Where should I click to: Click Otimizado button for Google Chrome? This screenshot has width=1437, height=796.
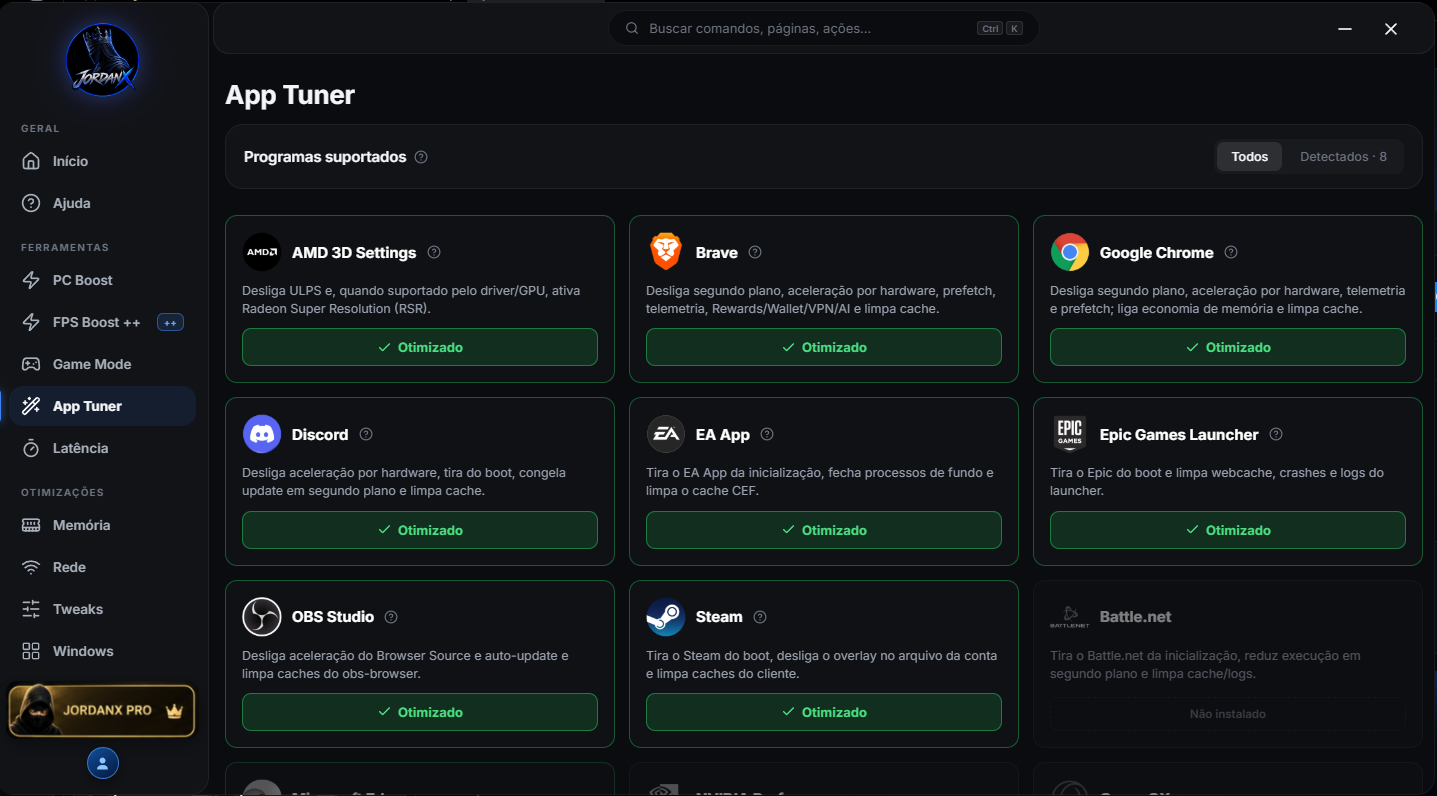(1228, 347)
